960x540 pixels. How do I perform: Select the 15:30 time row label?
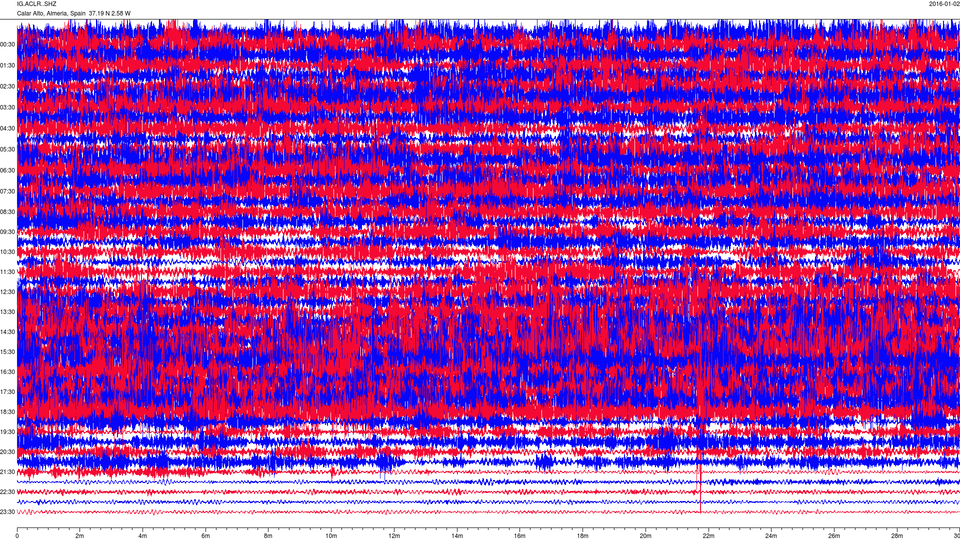click(x=7, y=352)
